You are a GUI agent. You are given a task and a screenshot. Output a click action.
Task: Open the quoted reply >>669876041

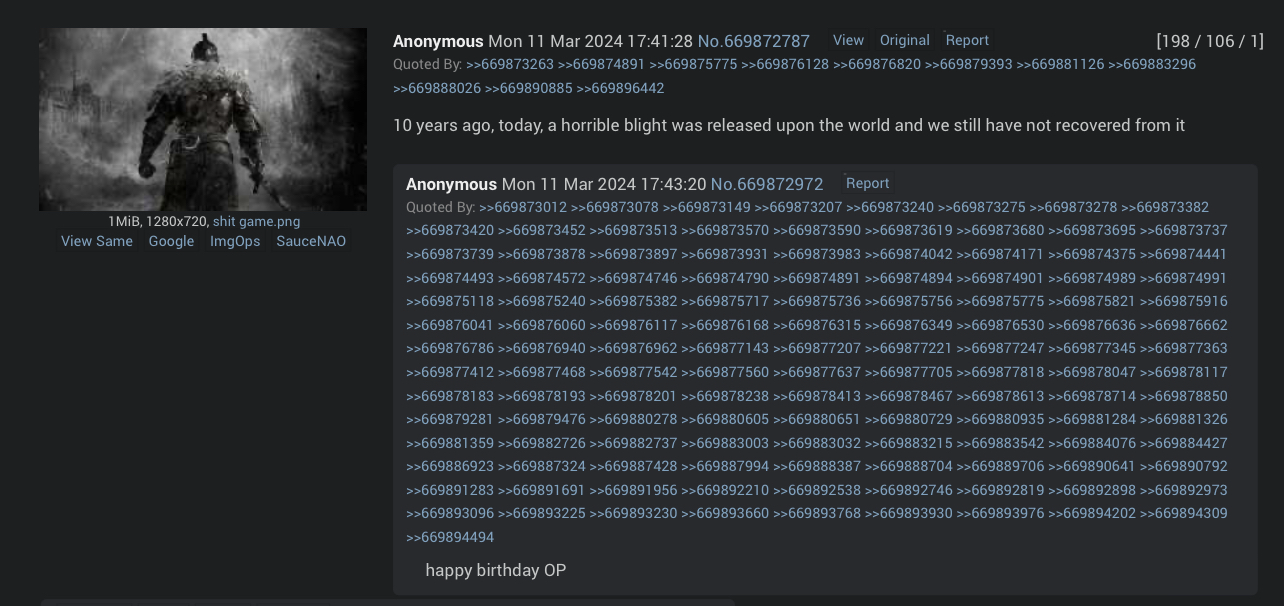coord(450,325)
